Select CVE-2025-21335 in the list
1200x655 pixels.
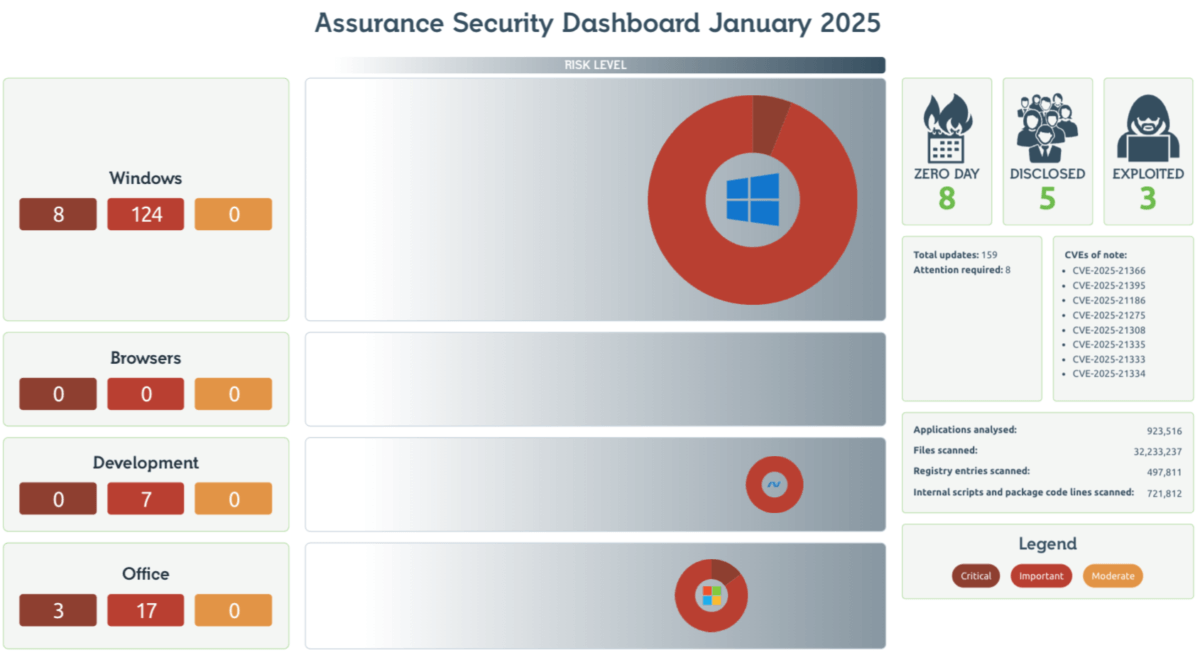point(1109,344)
